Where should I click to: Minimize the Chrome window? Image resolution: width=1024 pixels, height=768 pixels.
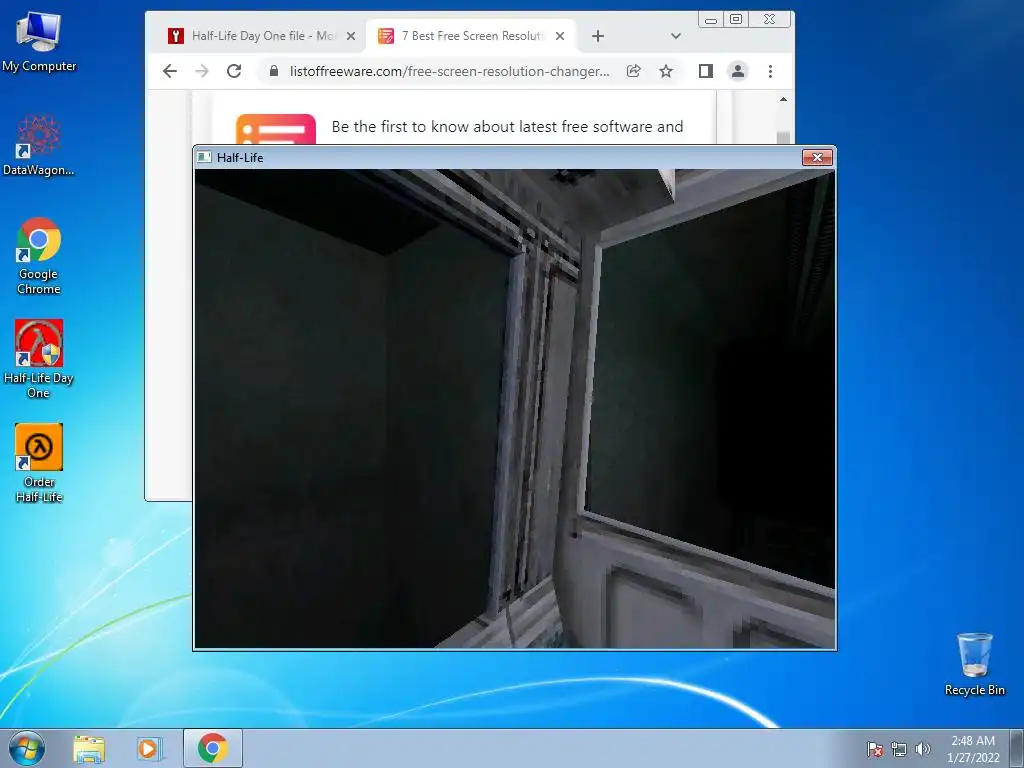[x=711, y=20]
